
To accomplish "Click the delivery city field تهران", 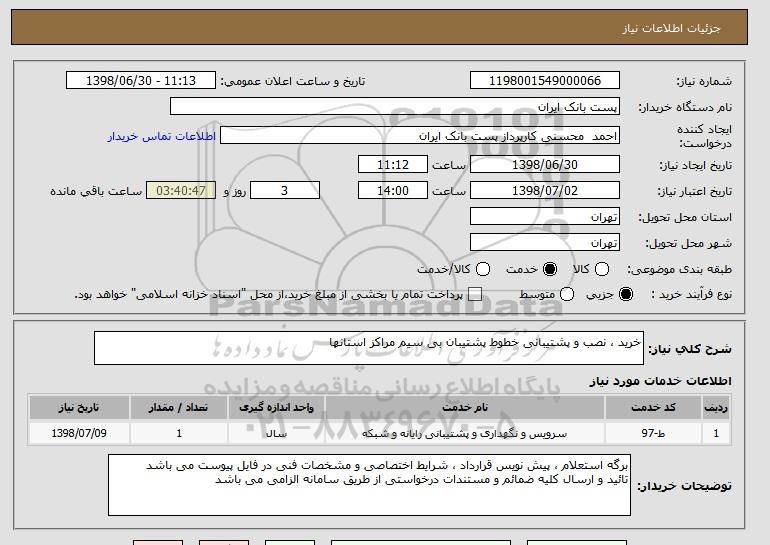I will tap(545, 243).
